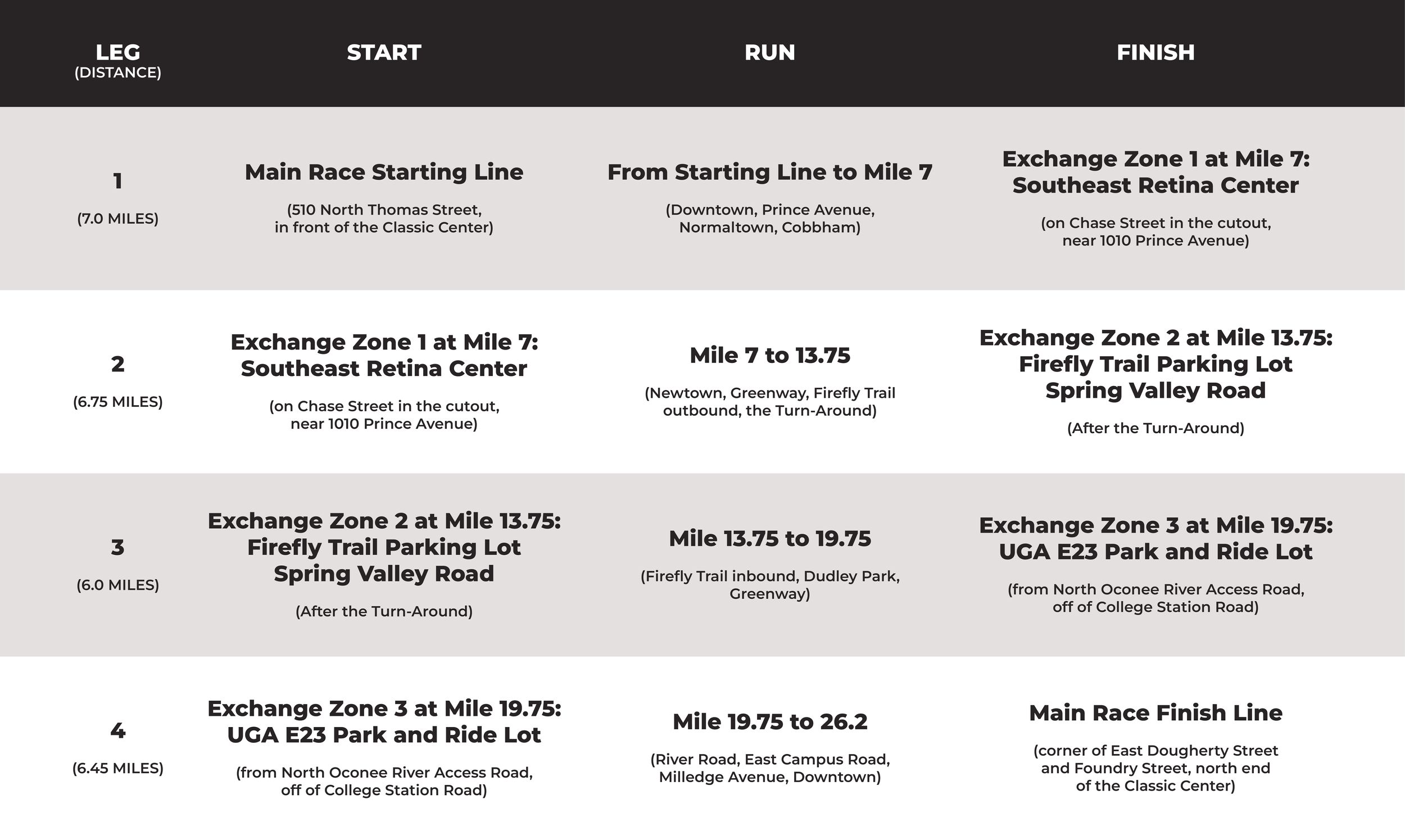1405x840 pixels.
Task: Click the Leg 3 6.0 MILES distance
Action: tap(118, 585)
